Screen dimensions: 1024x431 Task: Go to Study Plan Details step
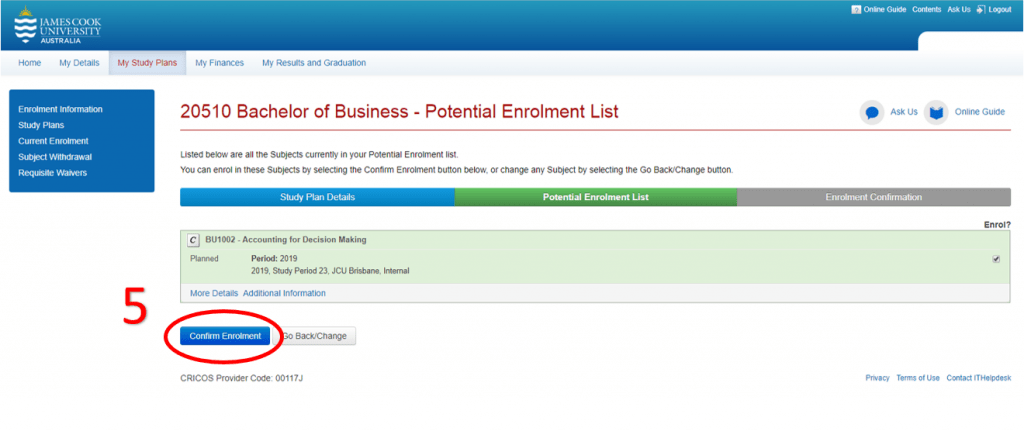point(317,197)
